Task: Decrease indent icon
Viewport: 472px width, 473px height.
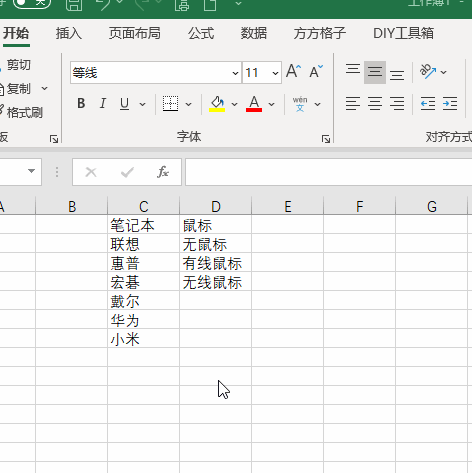Action: pyautogui.click(x=428, y=104)
